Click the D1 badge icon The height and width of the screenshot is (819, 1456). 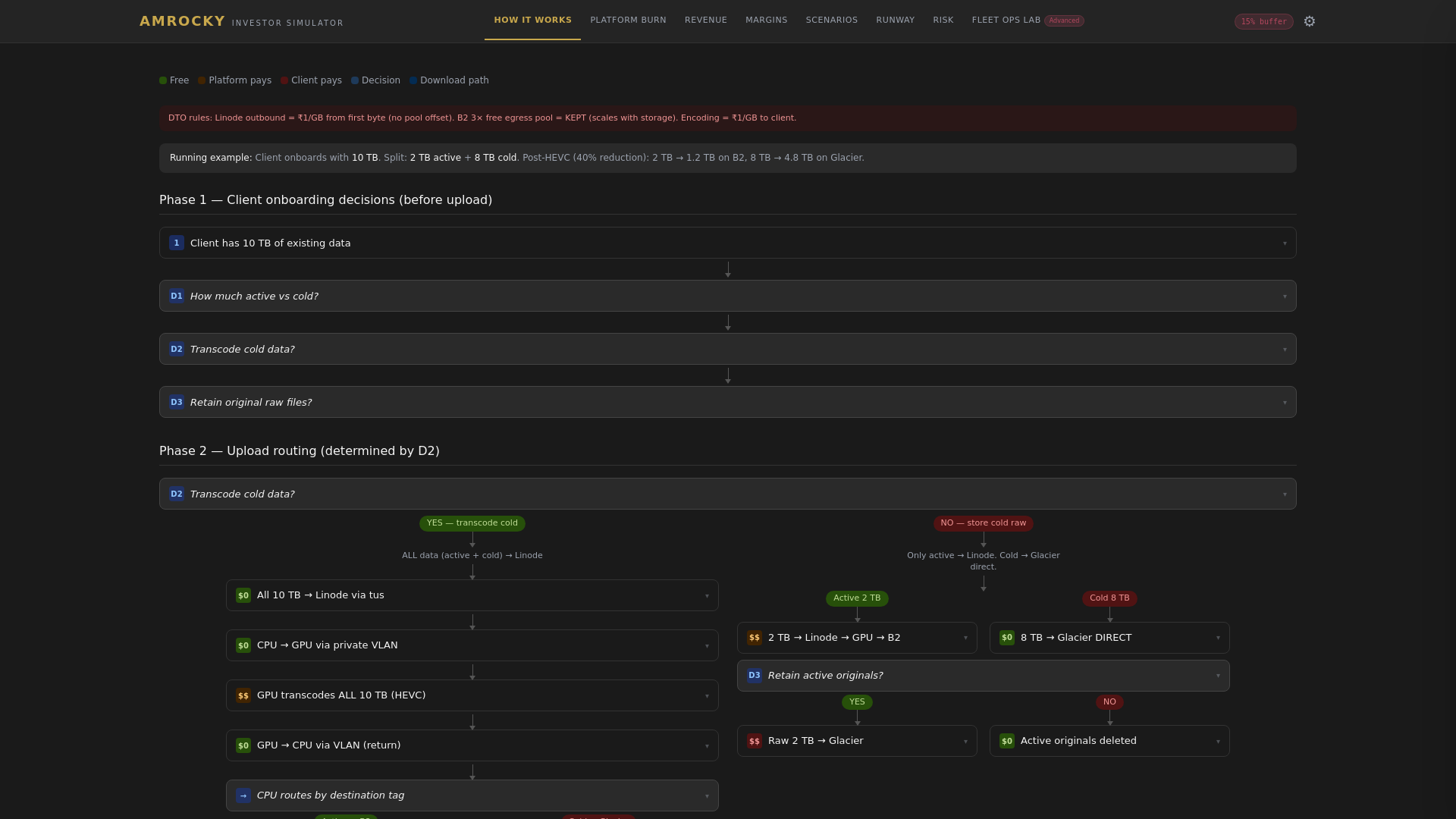pyautogui.click(x=177, y=296)
